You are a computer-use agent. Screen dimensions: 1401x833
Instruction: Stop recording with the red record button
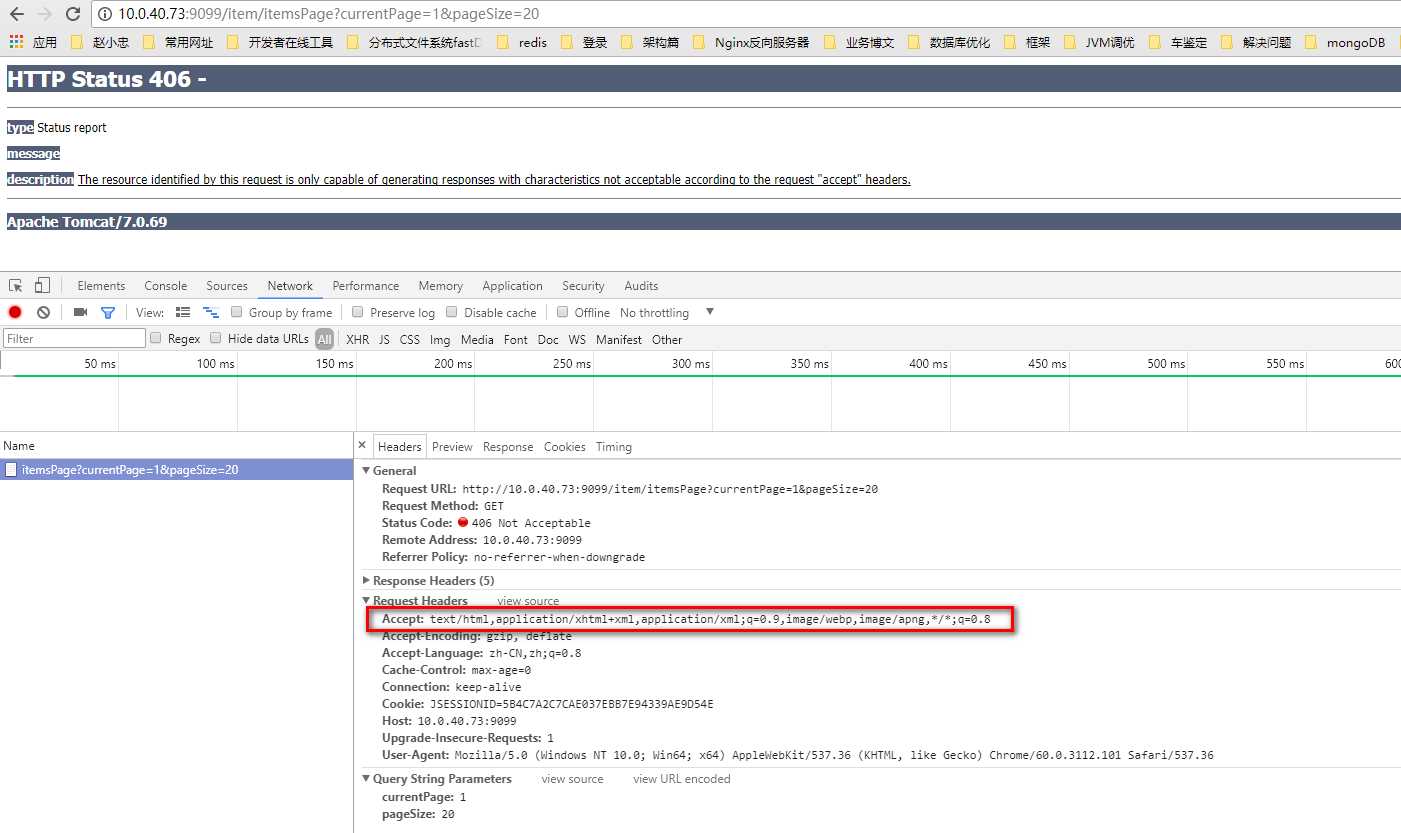(x=15, y=312)
